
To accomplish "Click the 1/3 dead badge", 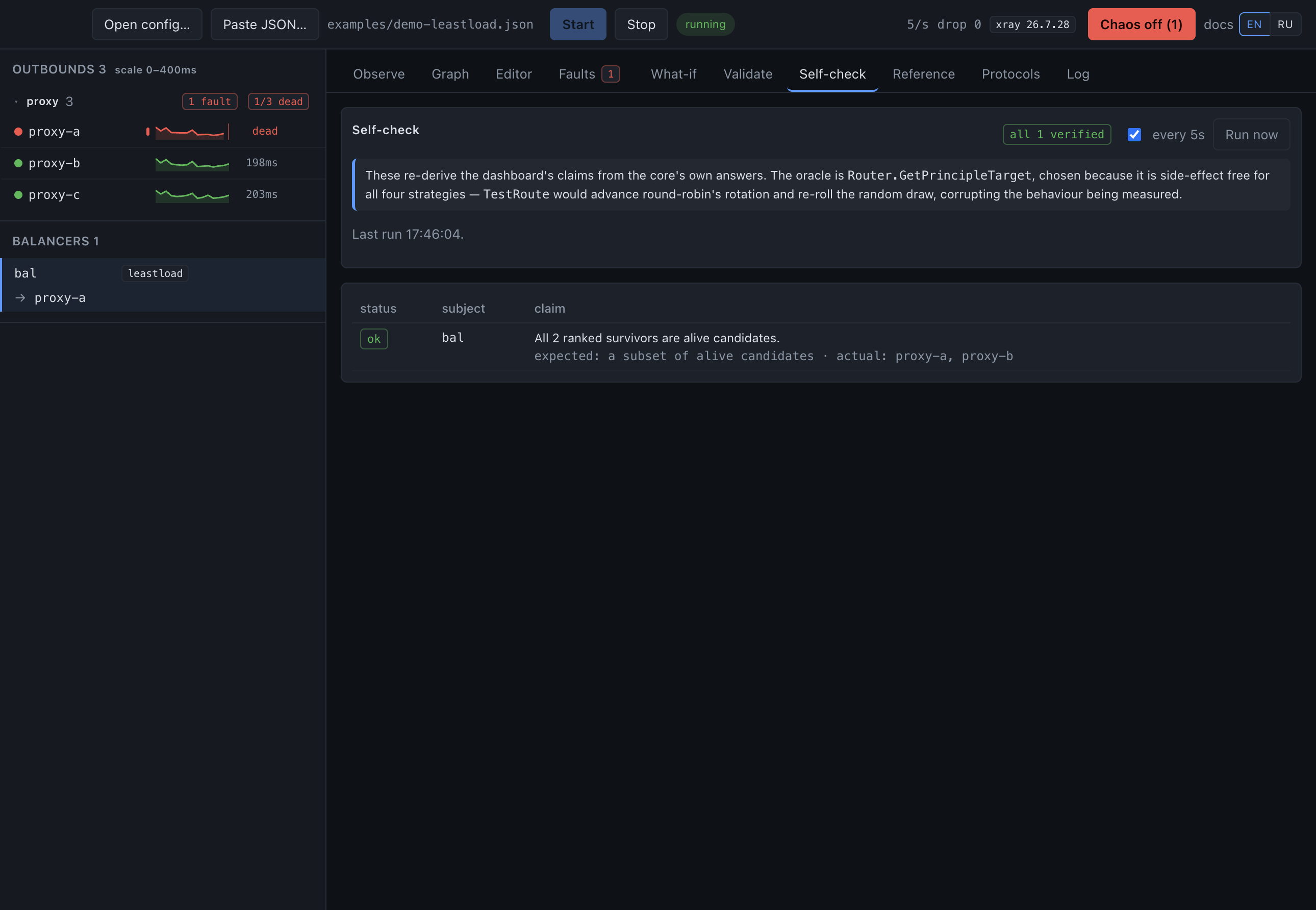I will pos(279,102).
